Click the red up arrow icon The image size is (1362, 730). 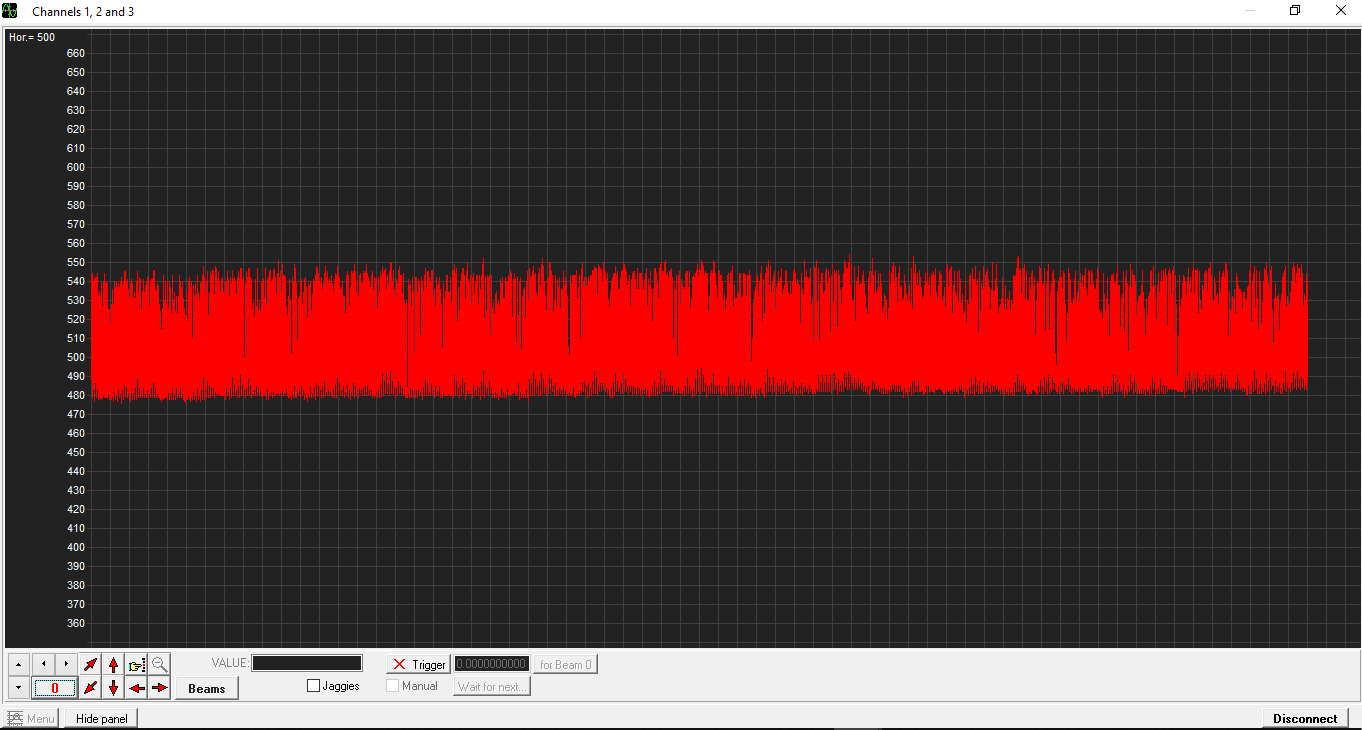click(114, 664)
